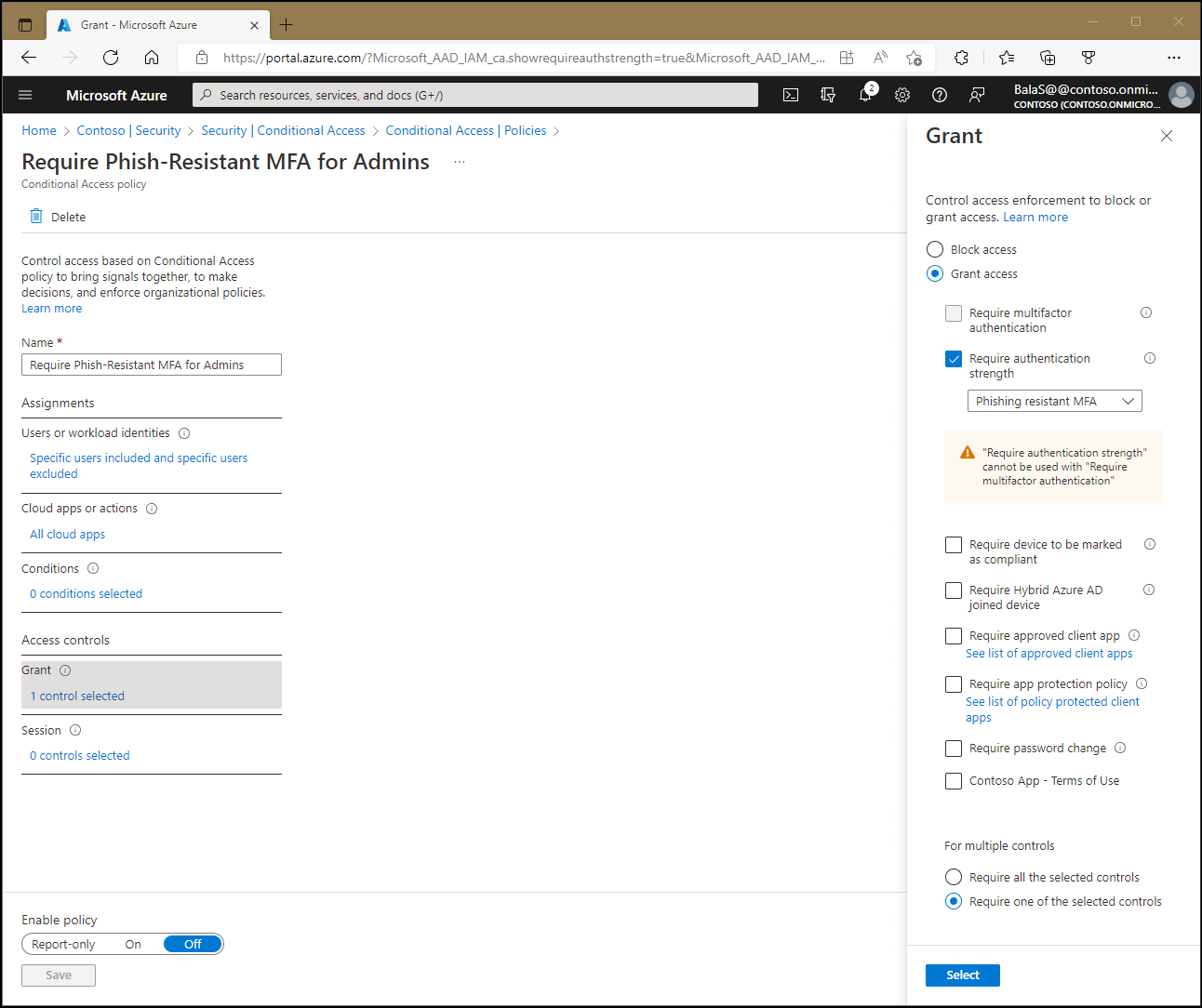Click the Select button
Image resolution: width=1202 pixels, height=1008 pixels.
(x=962, y=975)
